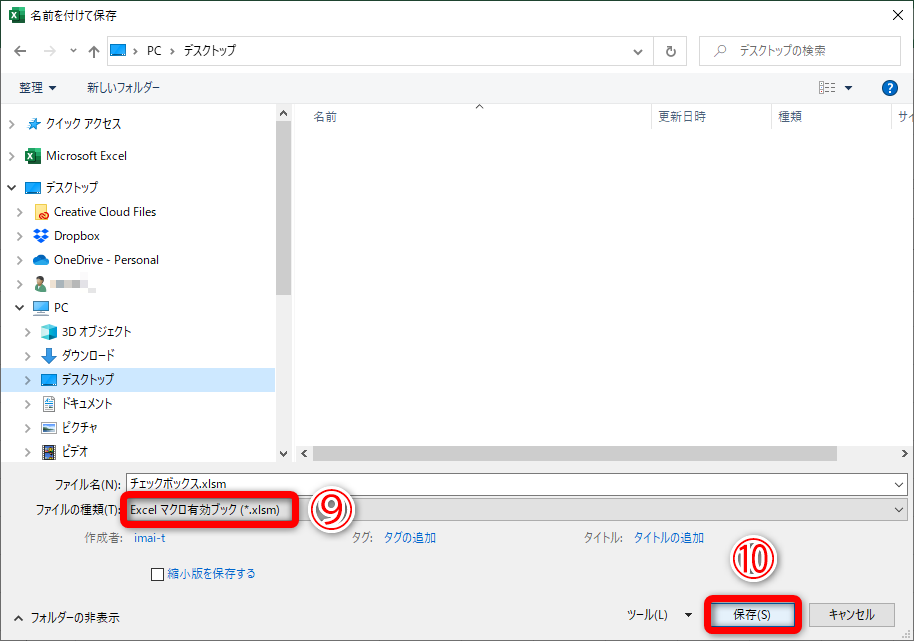
Task: Open the address bar history dropdown
Action: [x=638, y=51]
